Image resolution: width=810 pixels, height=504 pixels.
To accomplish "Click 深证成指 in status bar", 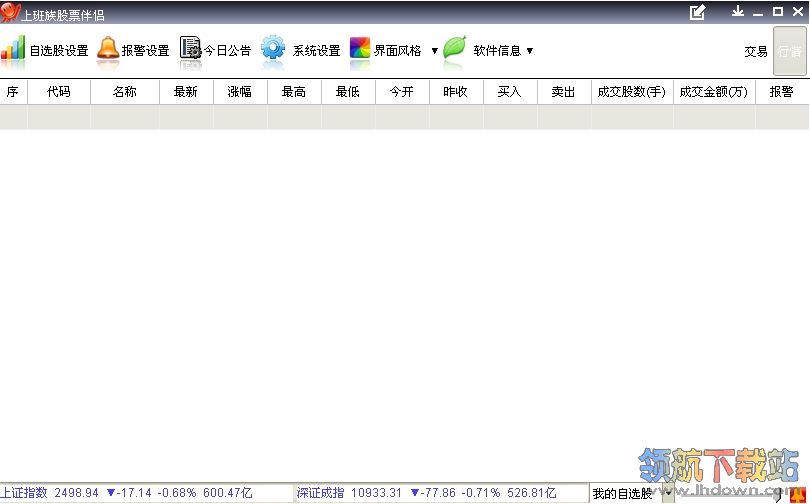I will (x=320, y=493).
